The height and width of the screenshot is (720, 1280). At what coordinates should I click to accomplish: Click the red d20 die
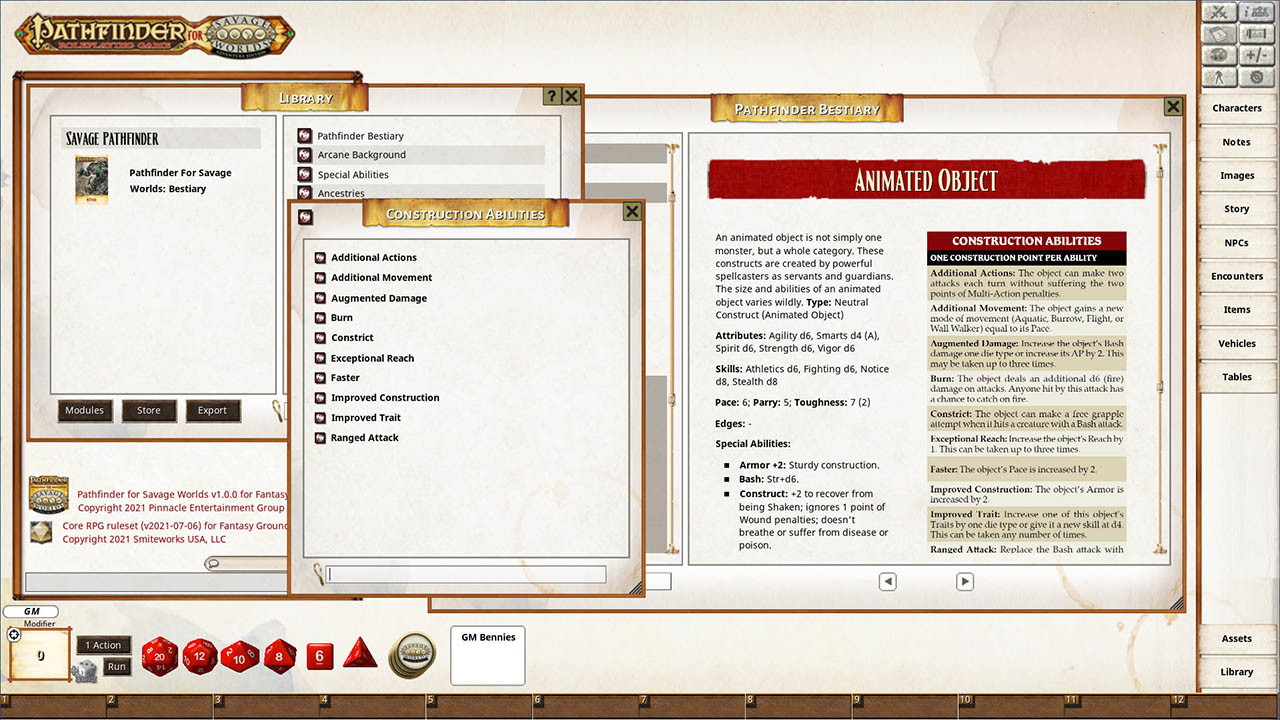159,656
